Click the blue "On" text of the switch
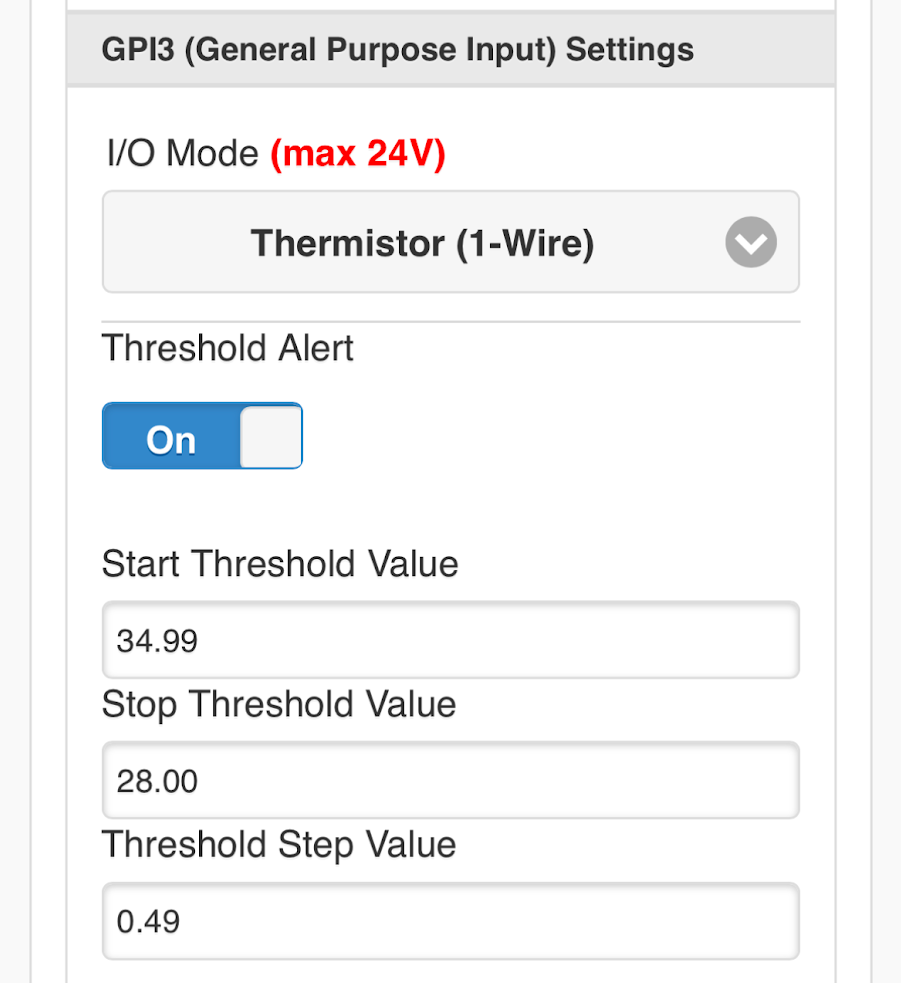 pos(171,439)
